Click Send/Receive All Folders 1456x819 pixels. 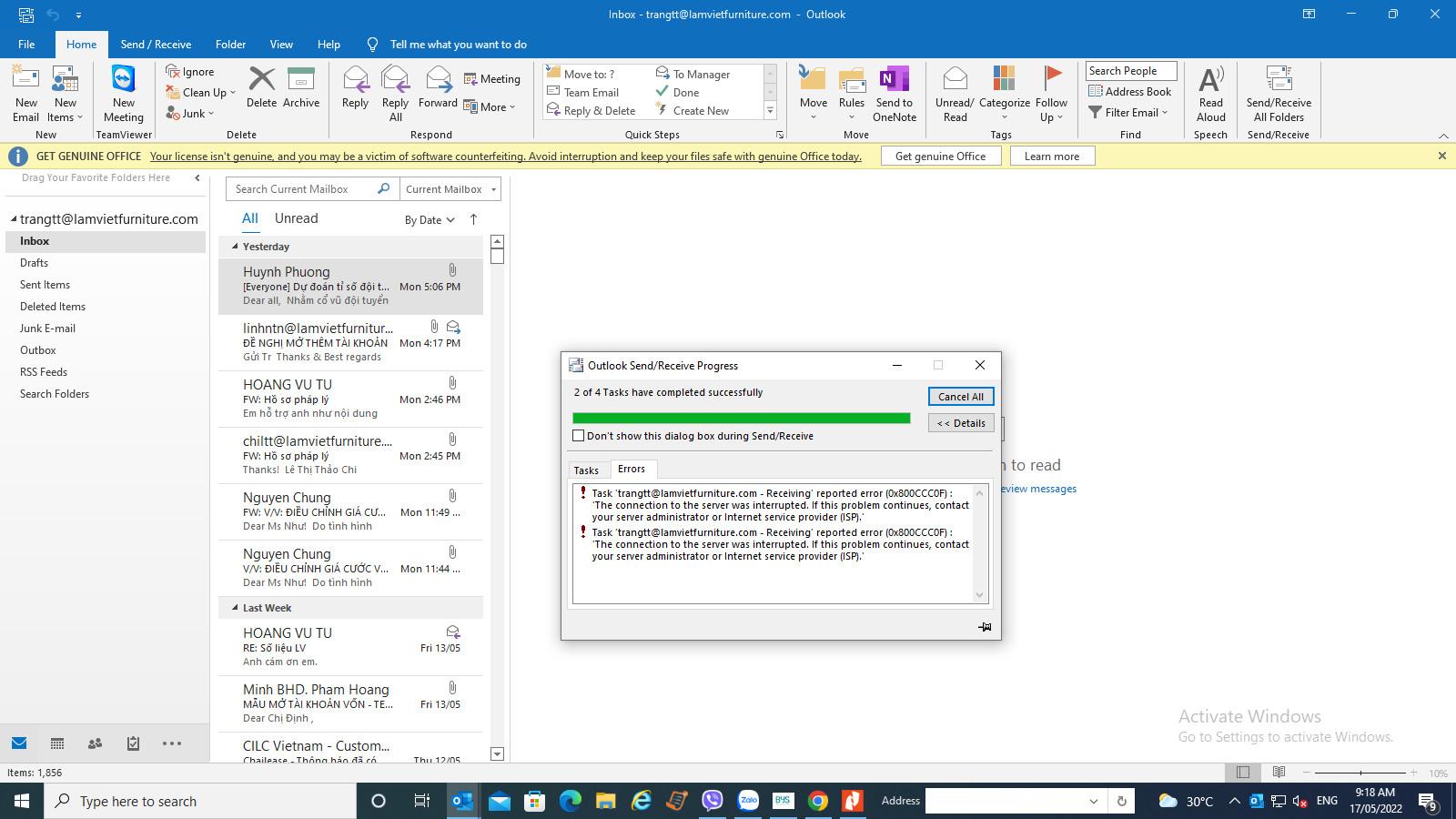pyautogui.click(x=1279, y=94)
